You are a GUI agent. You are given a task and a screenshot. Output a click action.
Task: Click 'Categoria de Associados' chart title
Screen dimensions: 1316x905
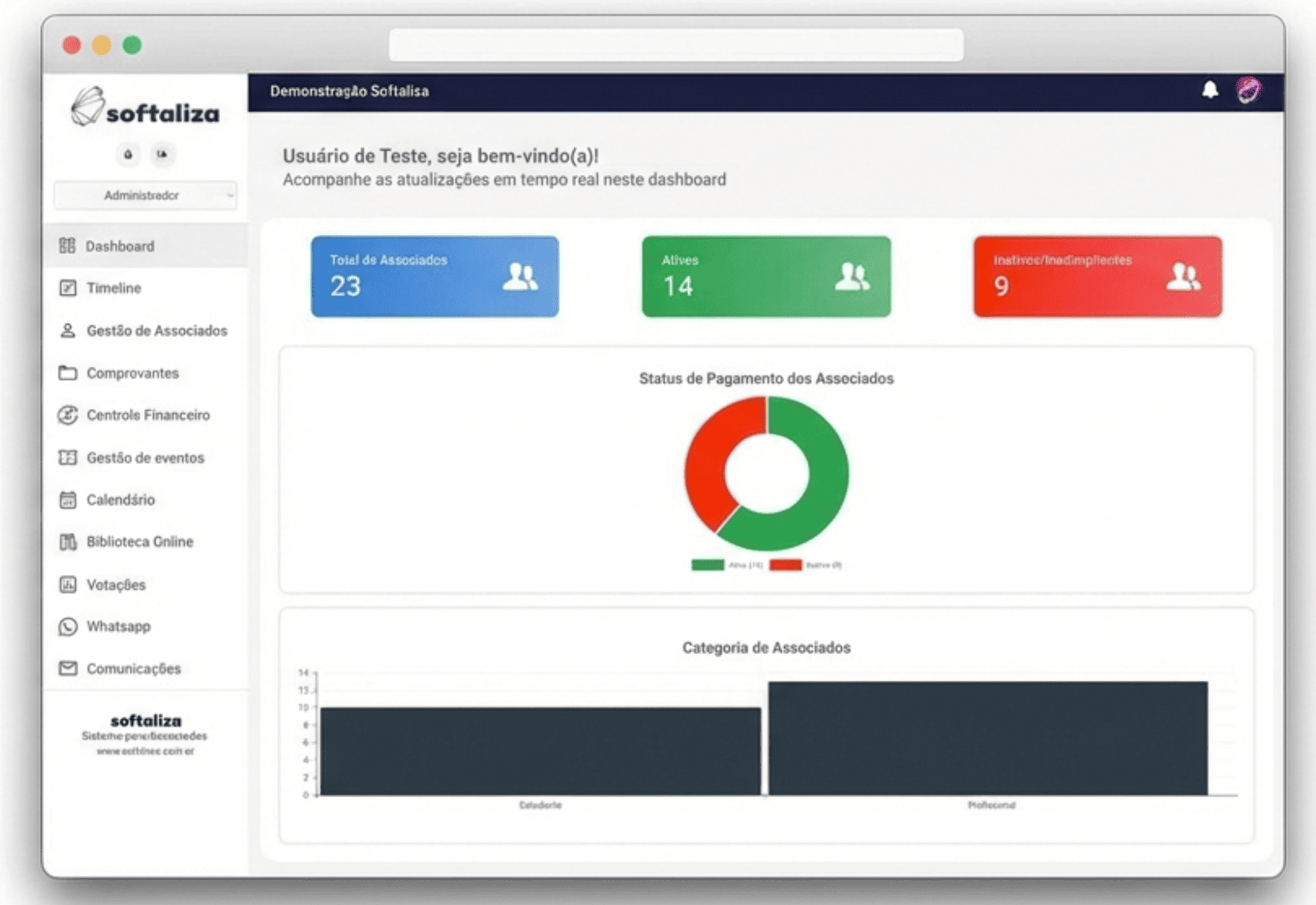(766, 647)
